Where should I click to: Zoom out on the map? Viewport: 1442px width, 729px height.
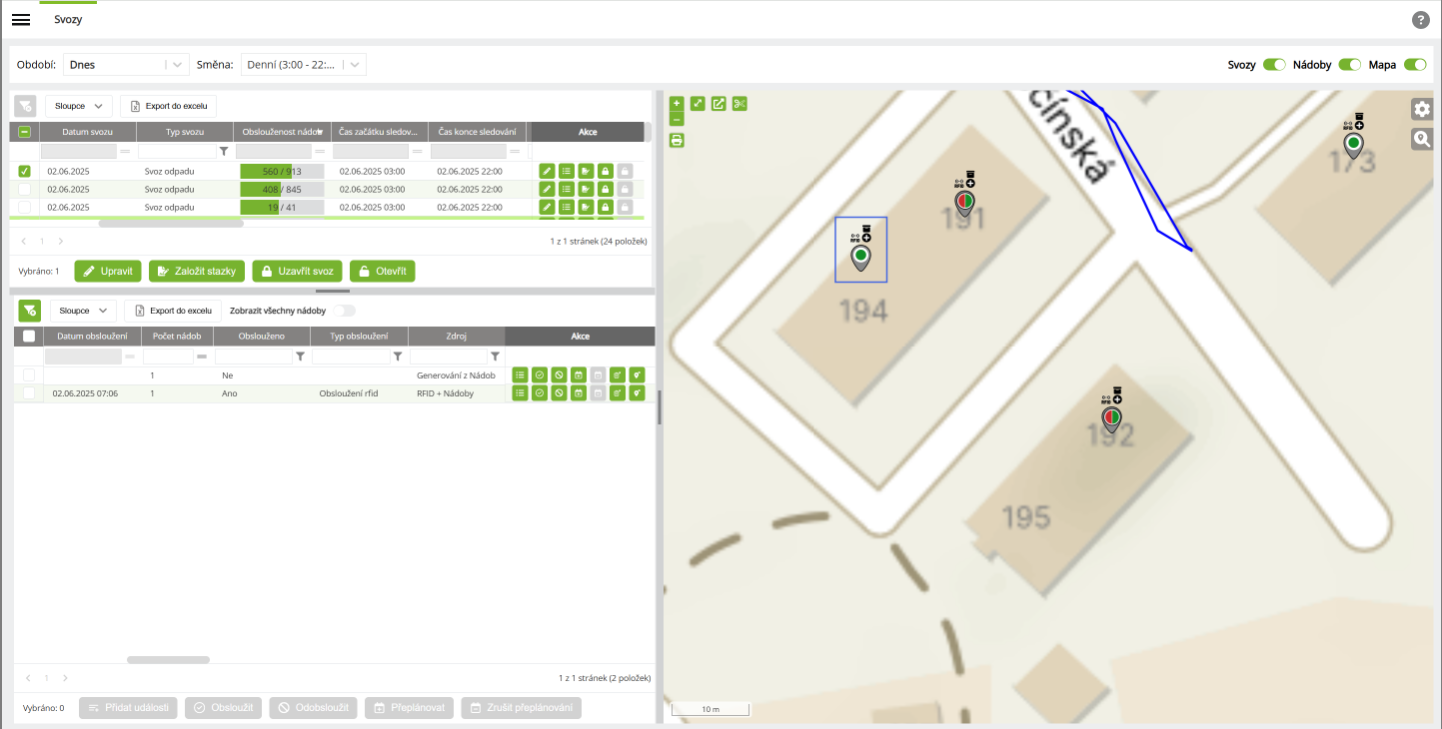[677, 119]
